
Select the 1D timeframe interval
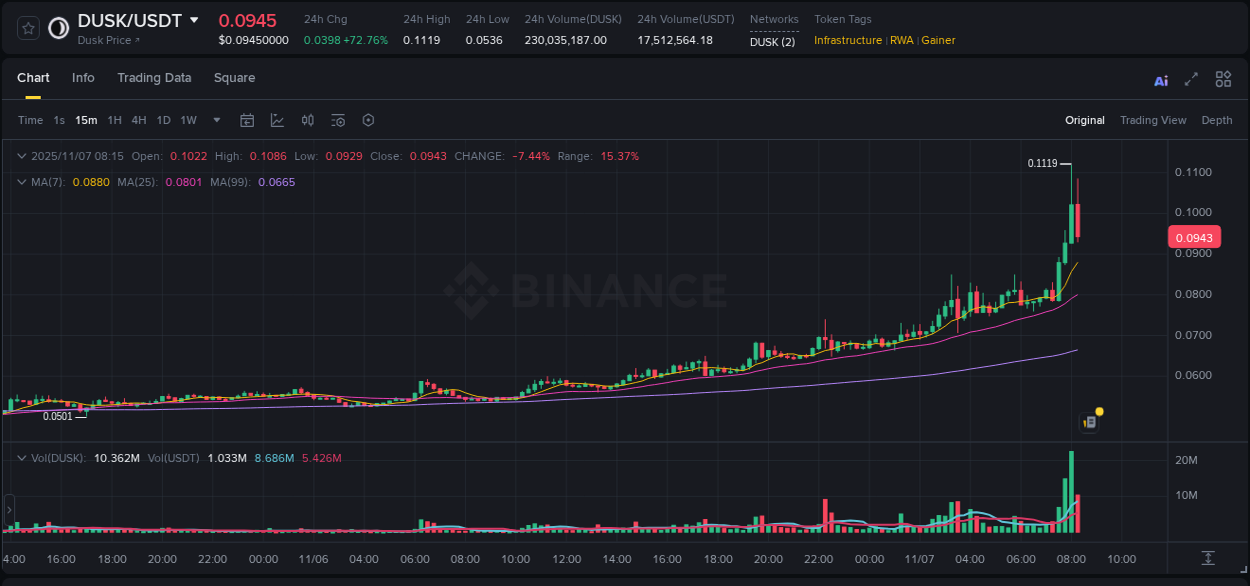tap(162, 120)
